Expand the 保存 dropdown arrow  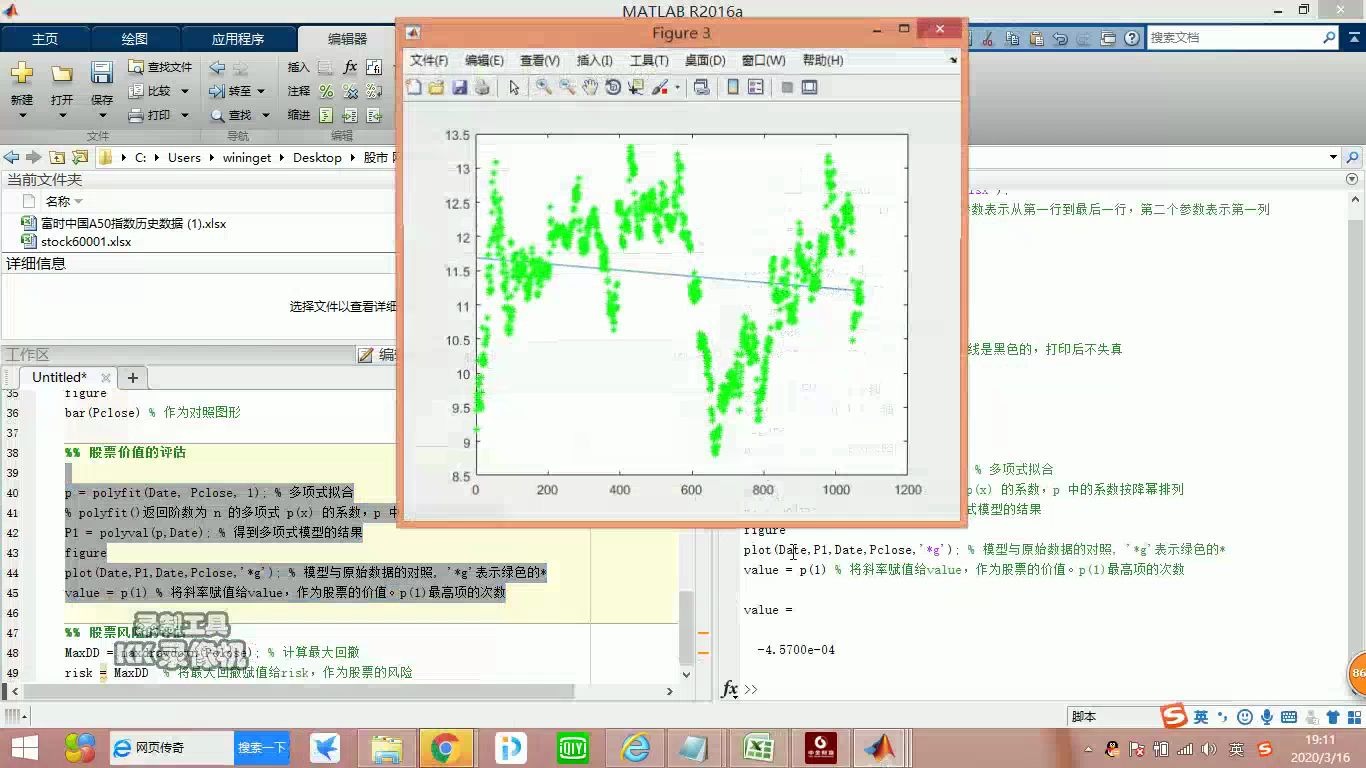click(102, 115)
